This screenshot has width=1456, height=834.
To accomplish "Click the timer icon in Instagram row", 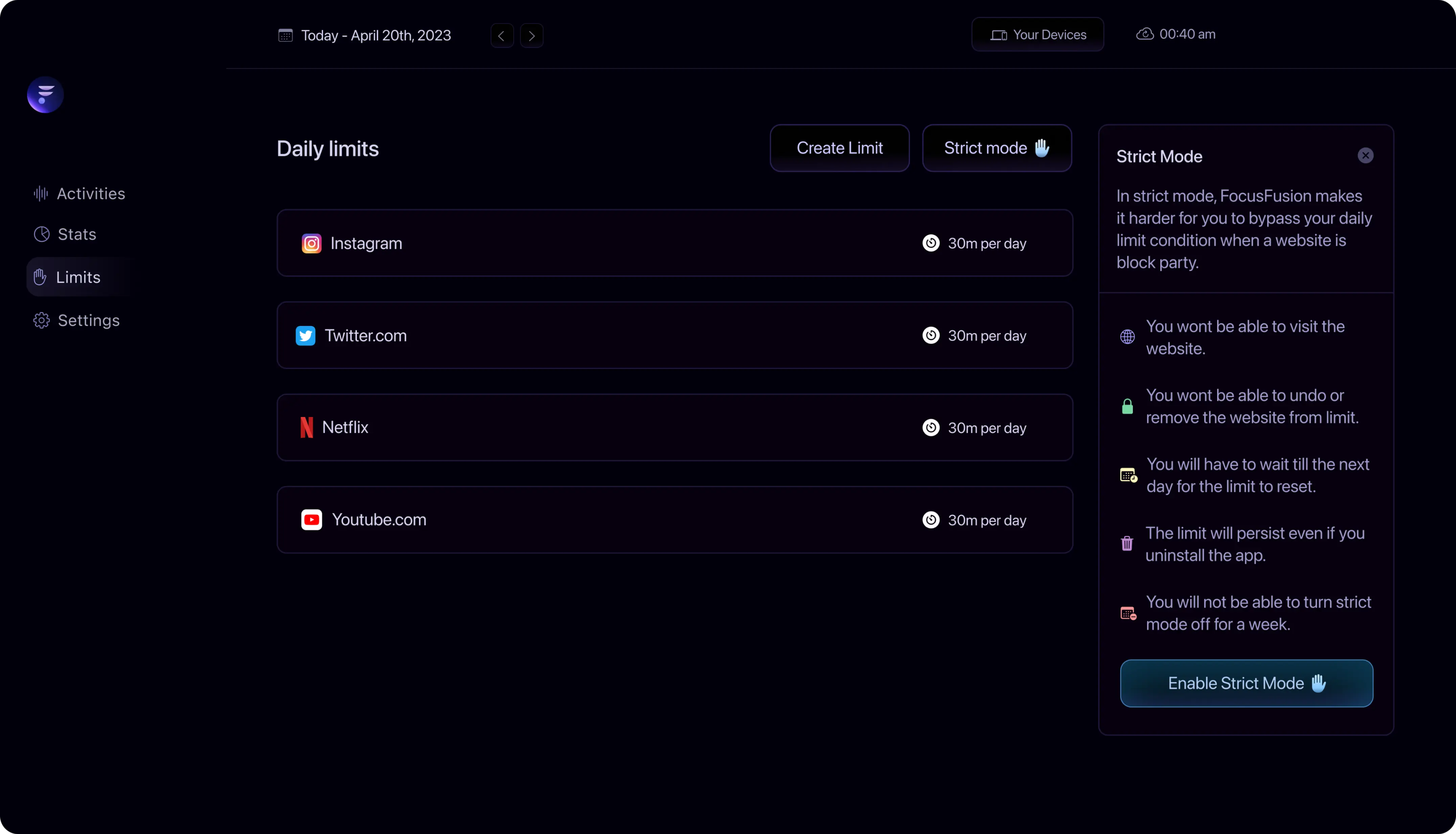I will tap(931, 243).
